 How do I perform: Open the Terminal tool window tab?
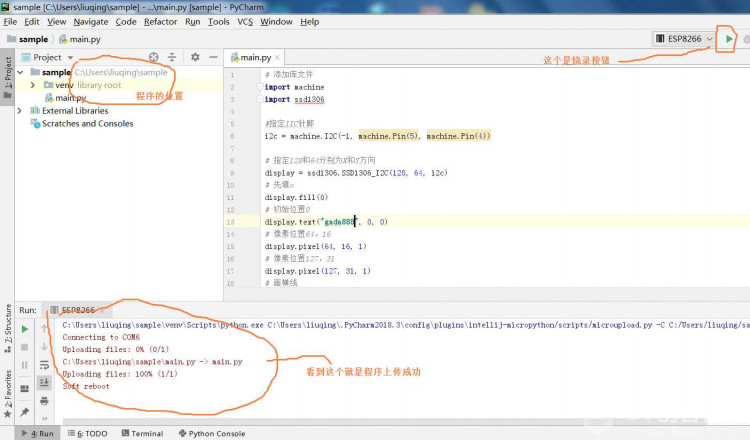pos(143,433)
